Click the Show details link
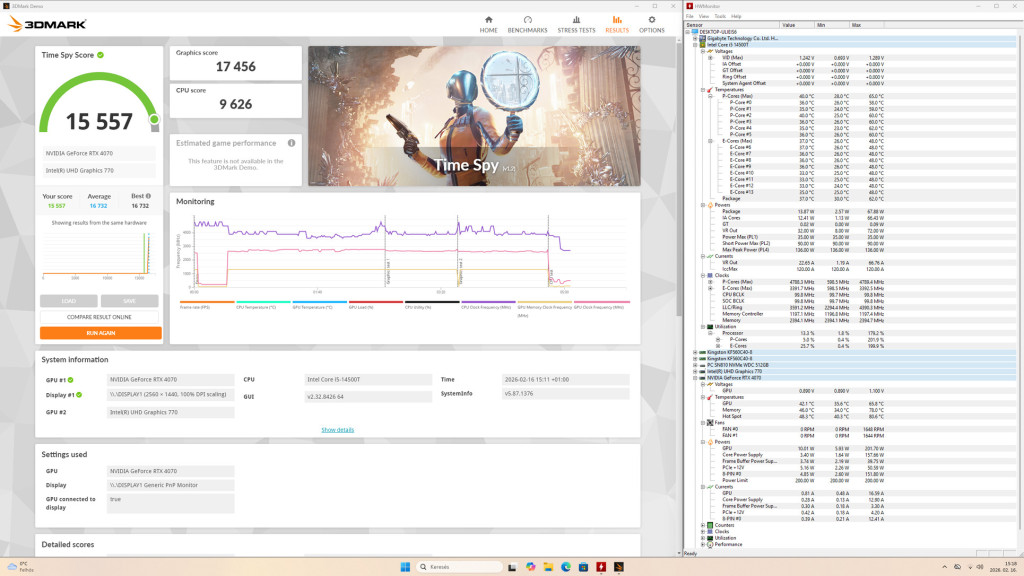The width and height of the screenshot is (1024, 576). [337, 430]
